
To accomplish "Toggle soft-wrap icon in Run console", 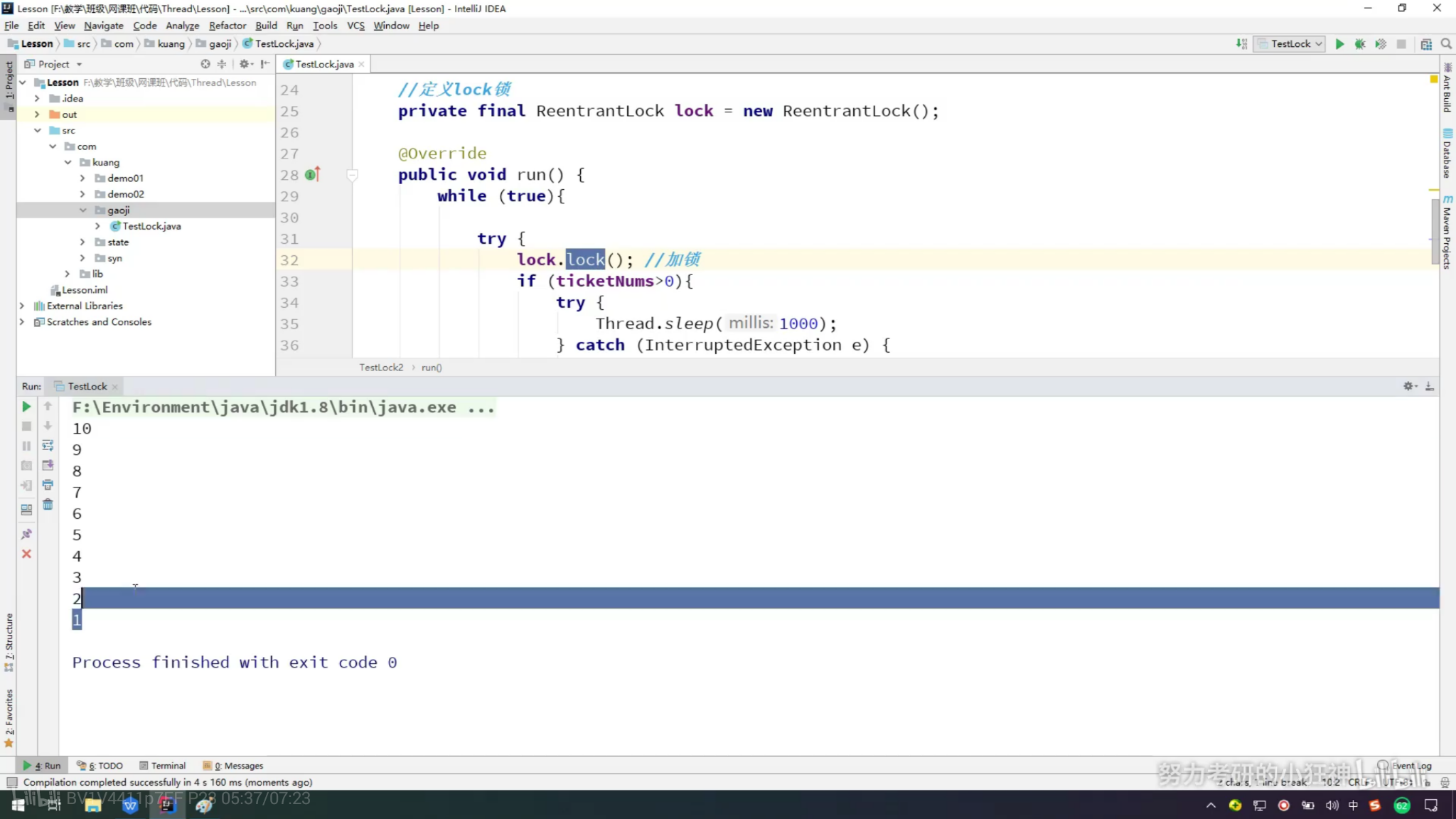I will pos(48,446).
